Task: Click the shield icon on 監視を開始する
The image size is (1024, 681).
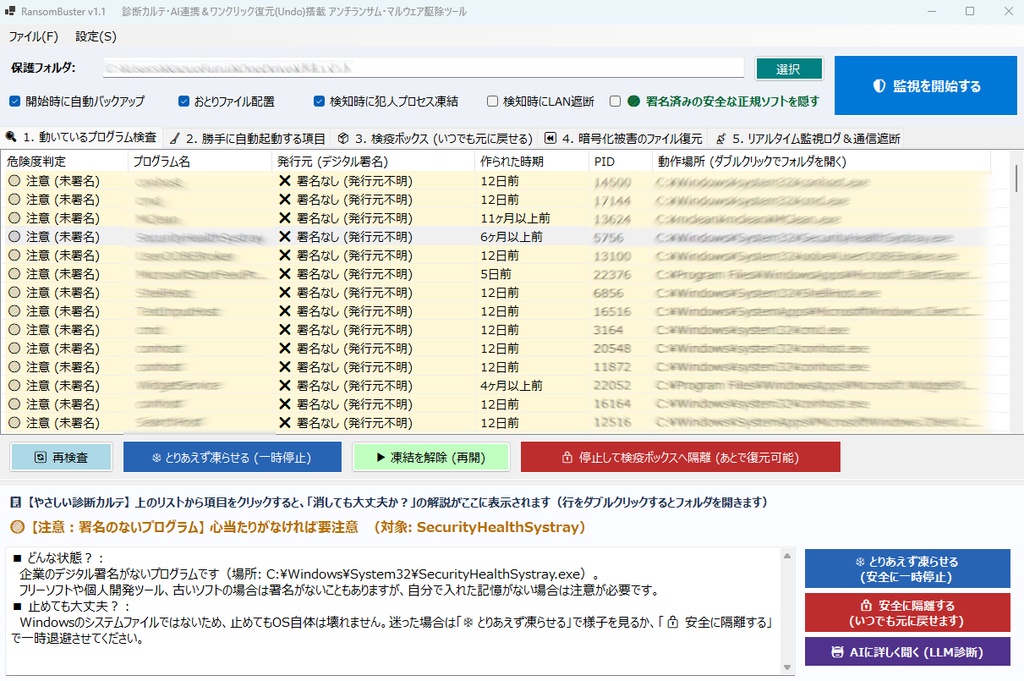Action: [x=879, y=86]
